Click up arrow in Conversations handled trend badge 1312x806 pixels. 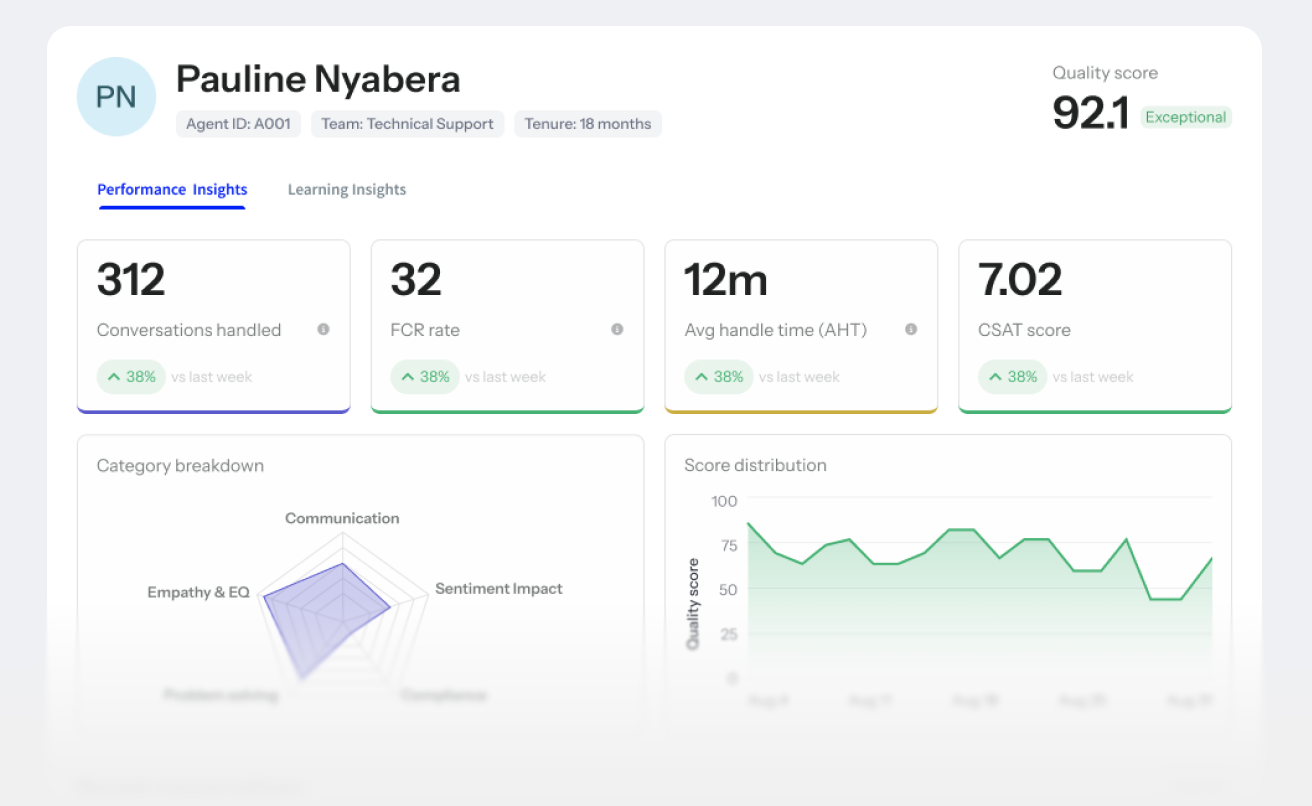(x=114, y=377)
